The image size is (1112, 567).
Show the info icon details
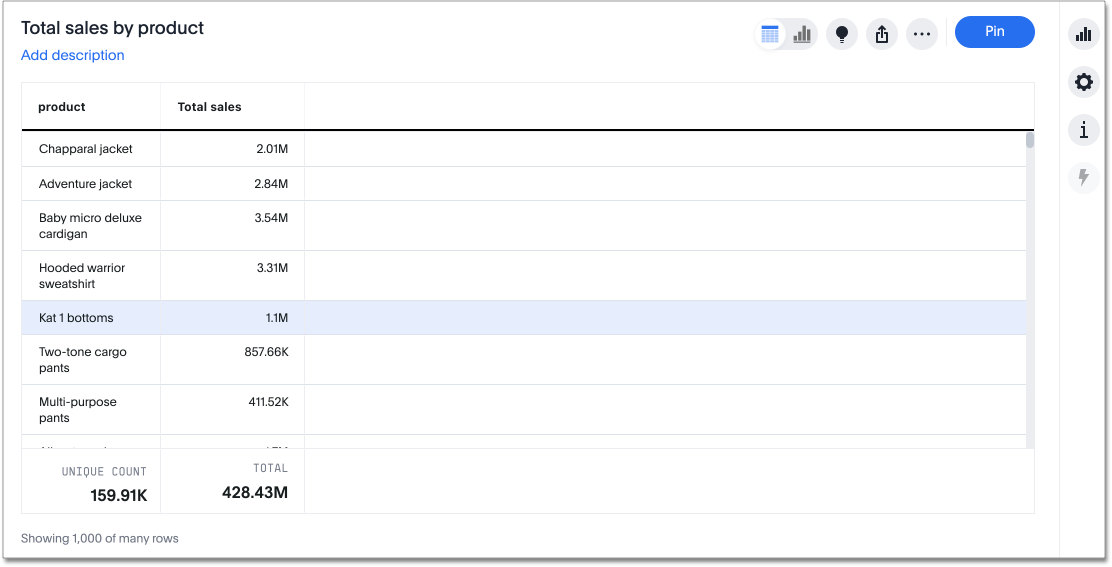1083,130
